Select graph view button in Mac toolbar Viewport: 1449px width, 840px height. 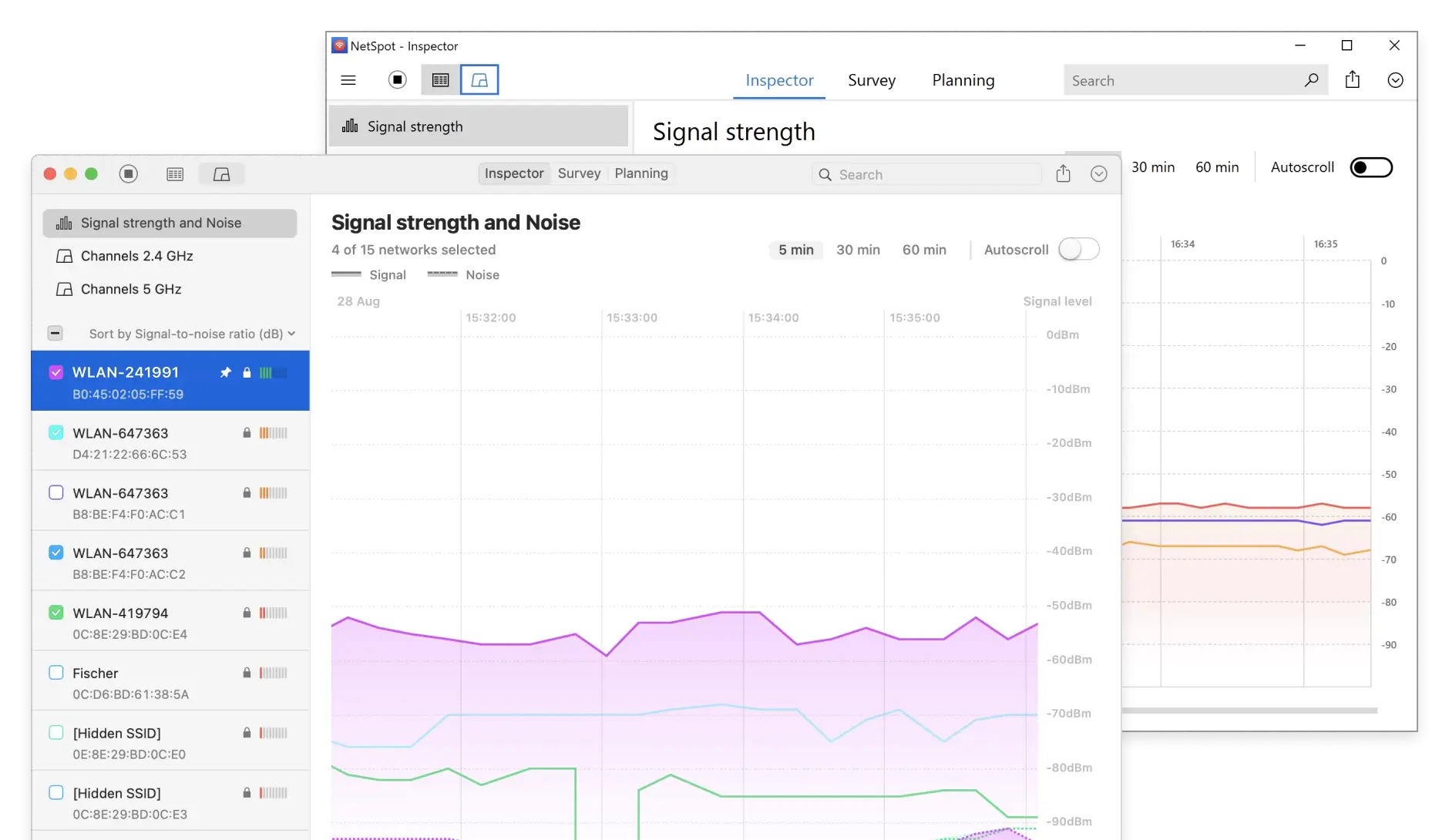tap(221, 174)
